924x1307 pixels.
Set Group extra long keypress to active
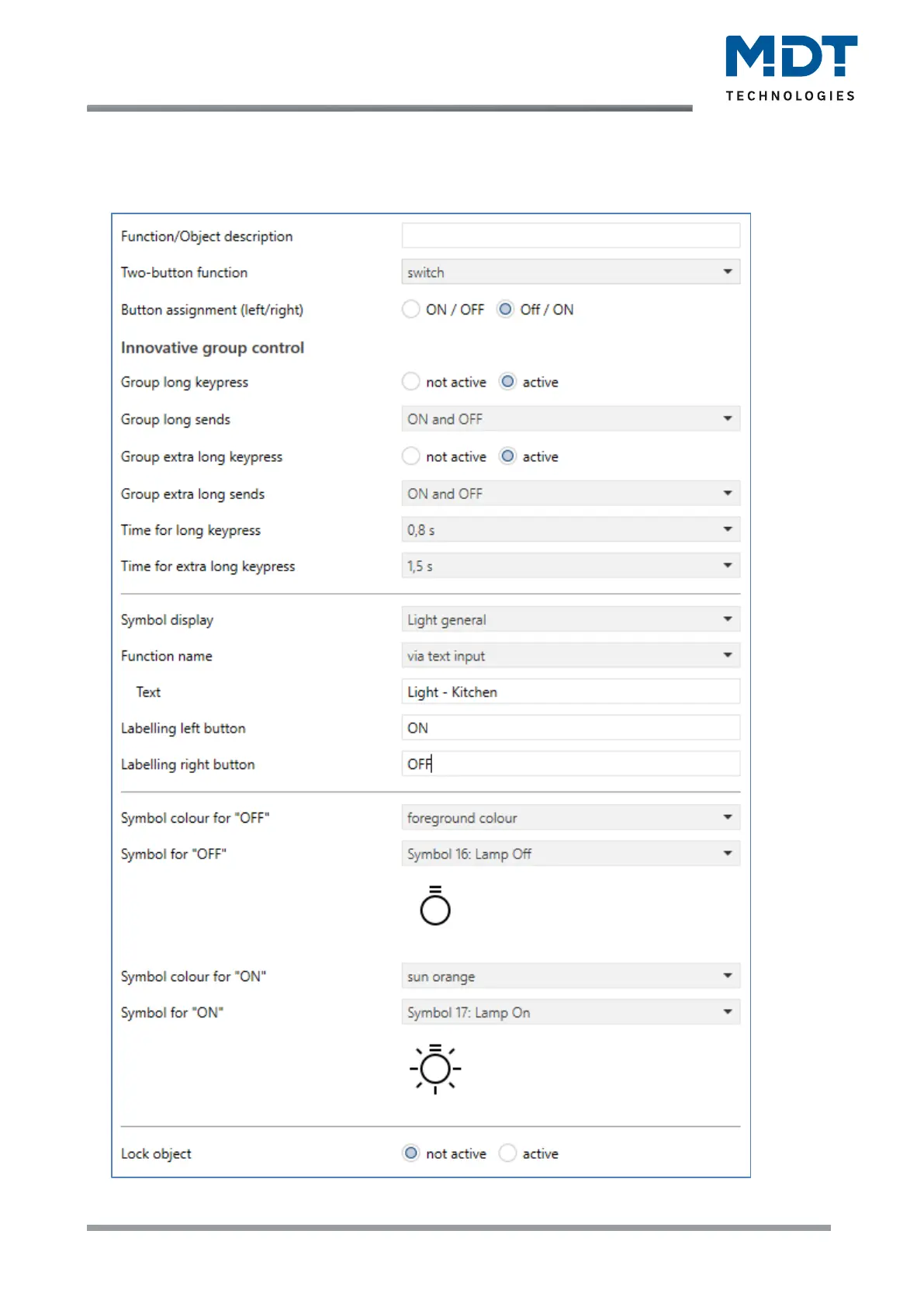[x=507, y=456]
